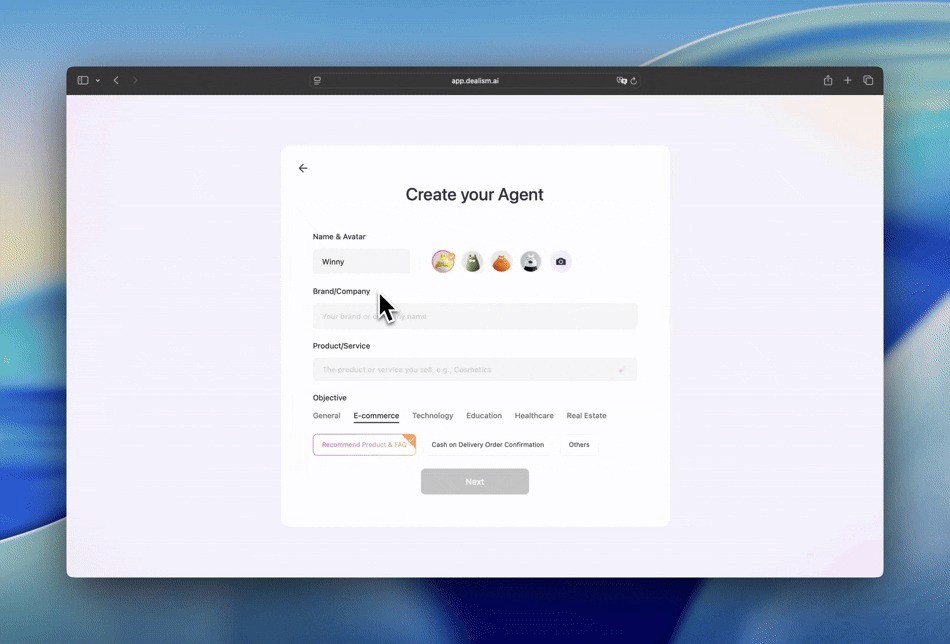This screenshot has width=950, height=644.
Task: Focus the Product/Service input field
Action: (475, 370)
